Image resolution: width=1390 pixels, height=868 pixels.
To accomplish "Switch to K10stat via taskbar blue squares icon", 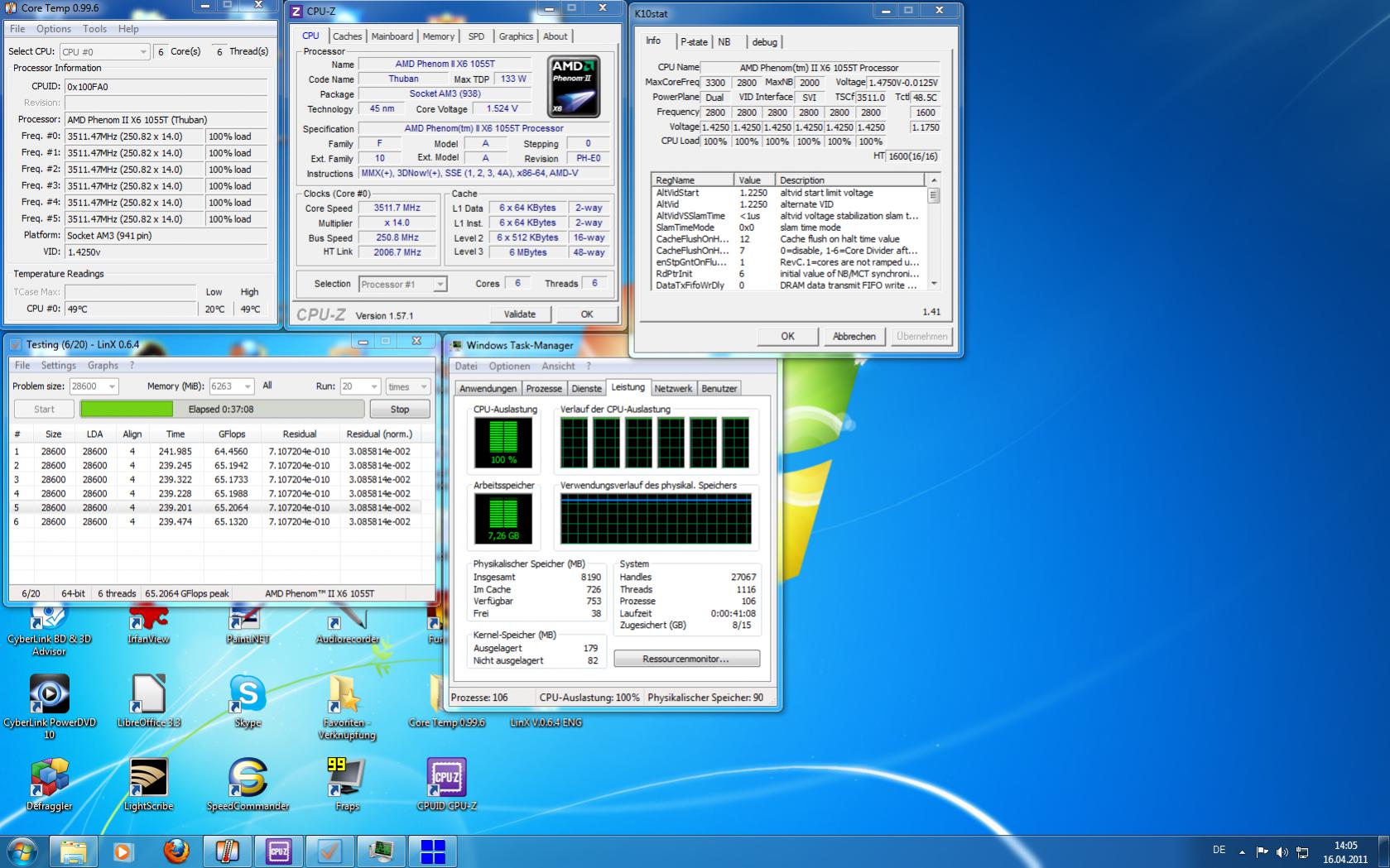I will (432, 851).
